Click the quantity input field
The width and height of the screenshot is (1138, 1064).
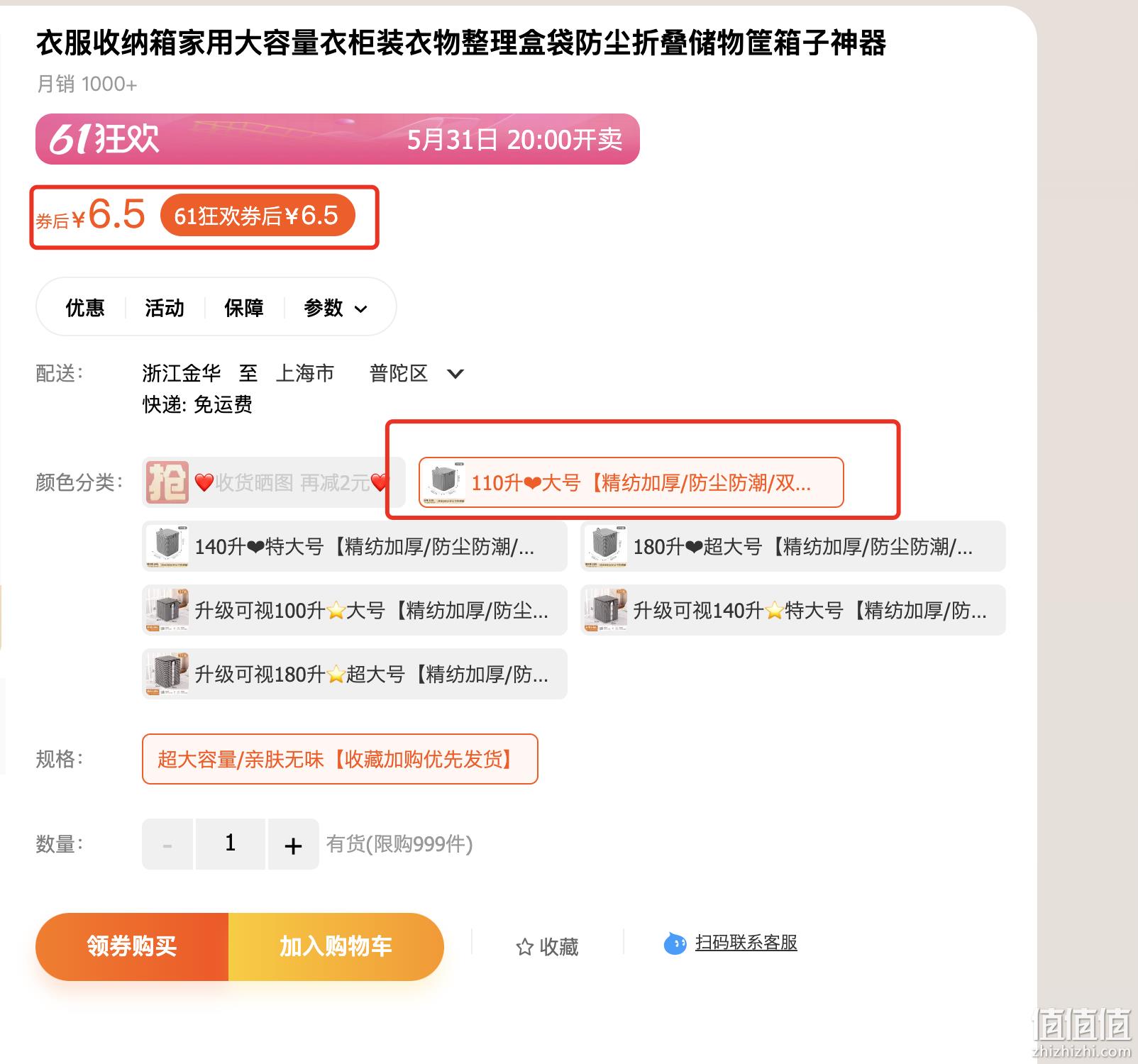231,844
